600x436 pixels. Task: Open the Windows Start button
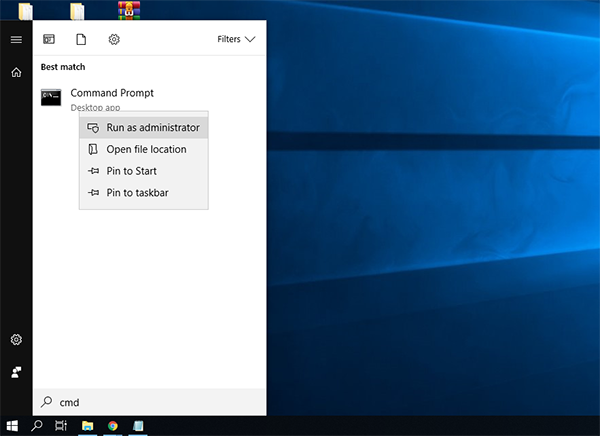click(x=12, y=426)
